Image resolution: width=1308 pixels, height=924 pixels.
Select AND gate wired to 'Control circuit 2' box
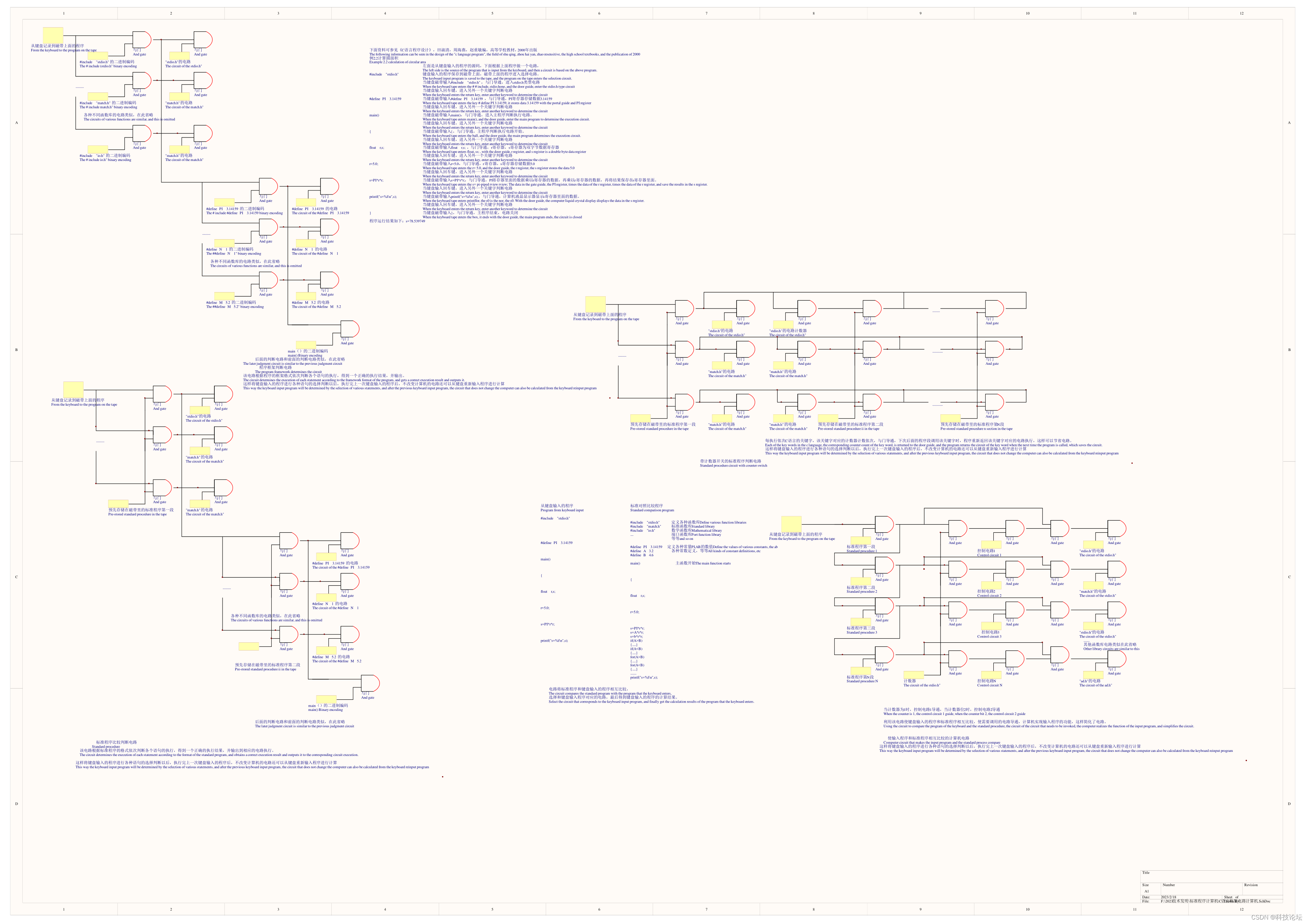[1015, 569]
